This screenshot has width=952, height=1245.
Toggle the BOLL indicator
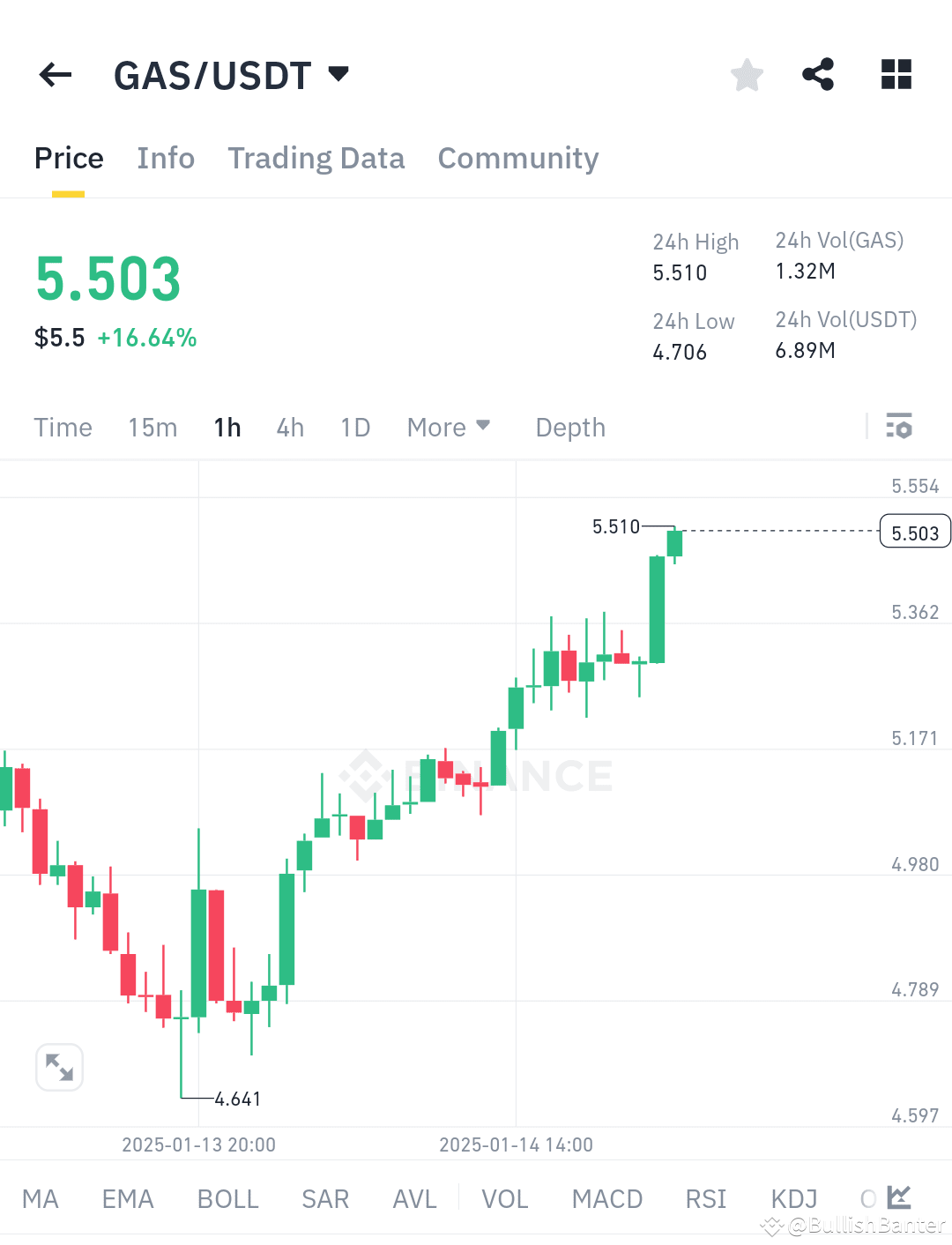pos(227,1197)
